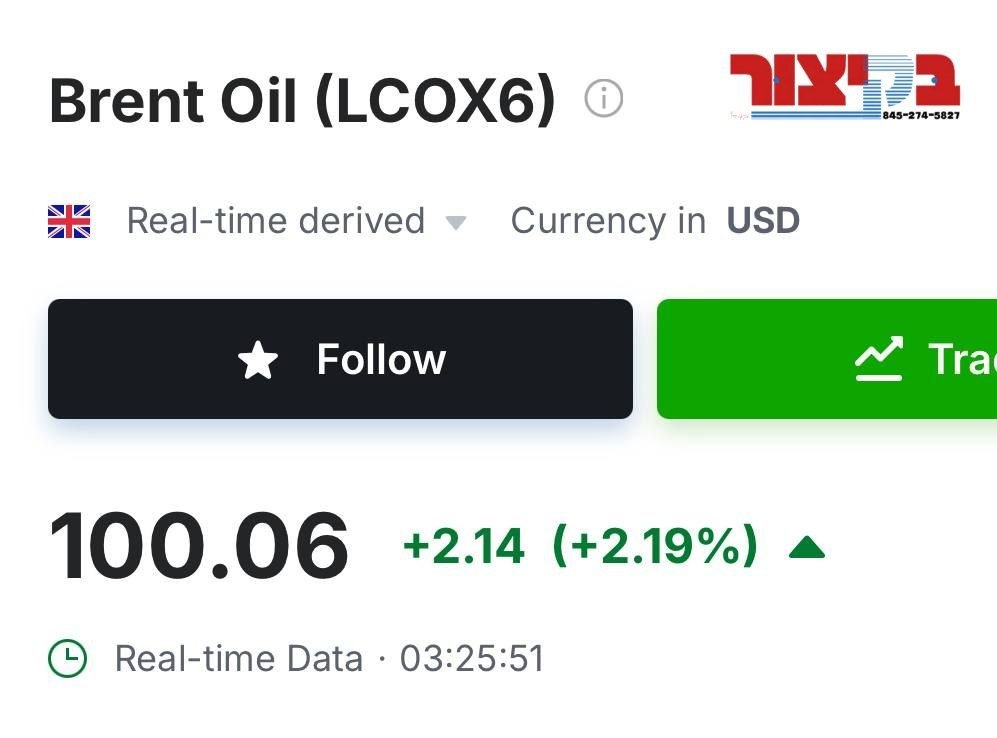Click the (+2.19%) percentage change
The image size is (997, 738).
tap(656, 545)
